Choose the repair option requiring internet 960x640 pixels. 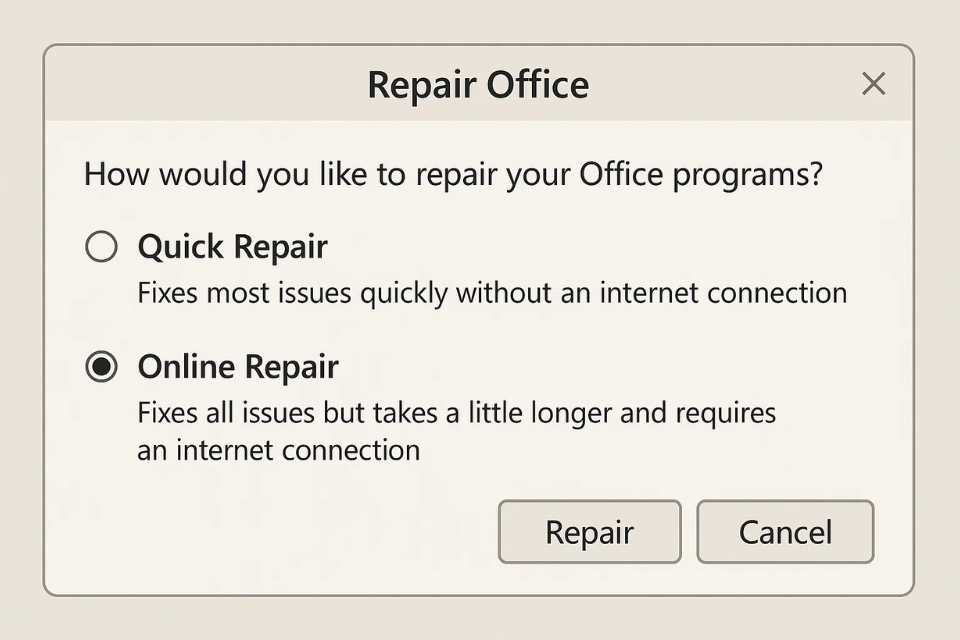pyautogui.click(x=101, y=367)
